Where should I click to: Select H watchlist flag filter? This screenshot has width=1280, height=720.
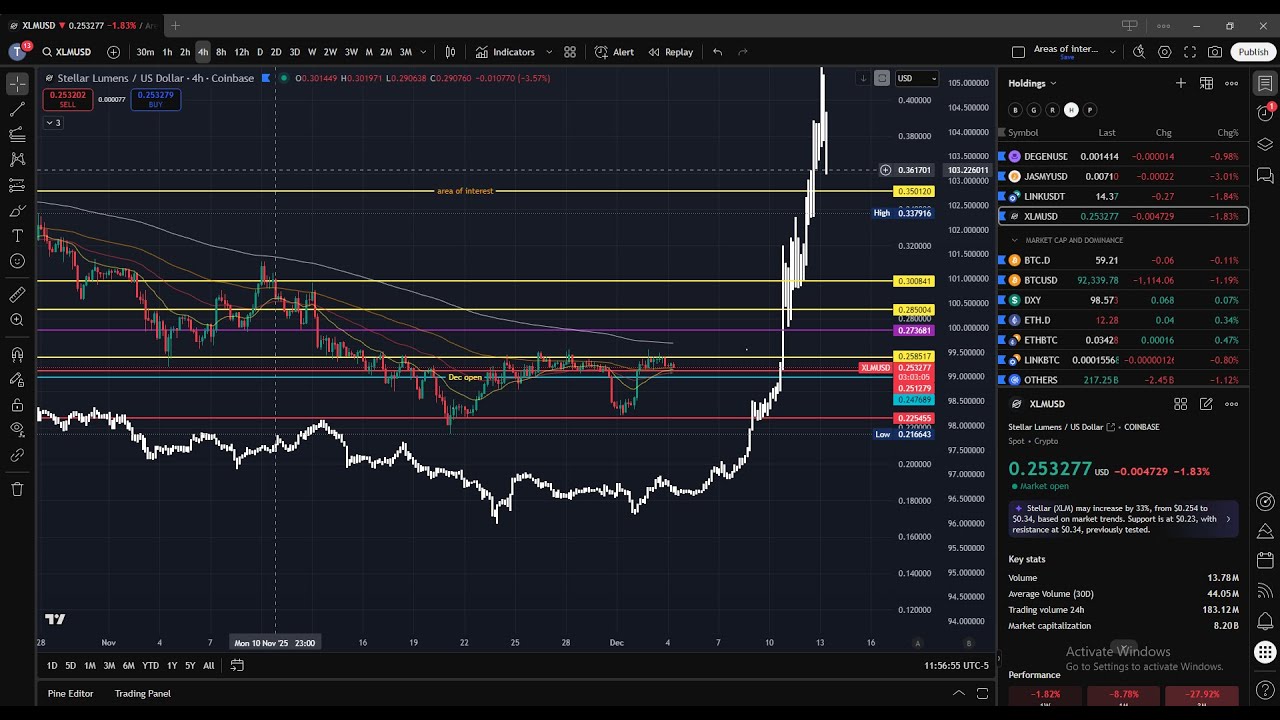(1071, 110)
